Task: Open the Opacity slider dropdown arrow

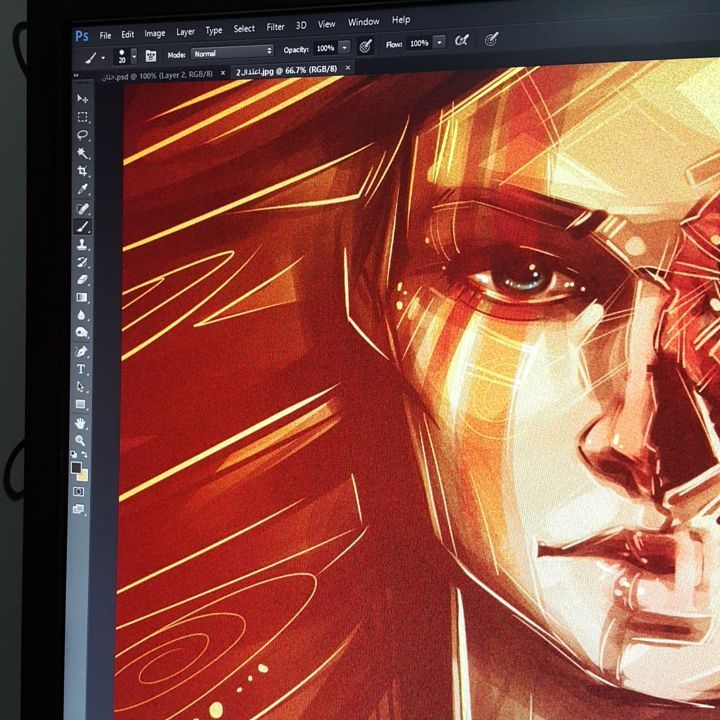Action: click(x=344, y=47)
